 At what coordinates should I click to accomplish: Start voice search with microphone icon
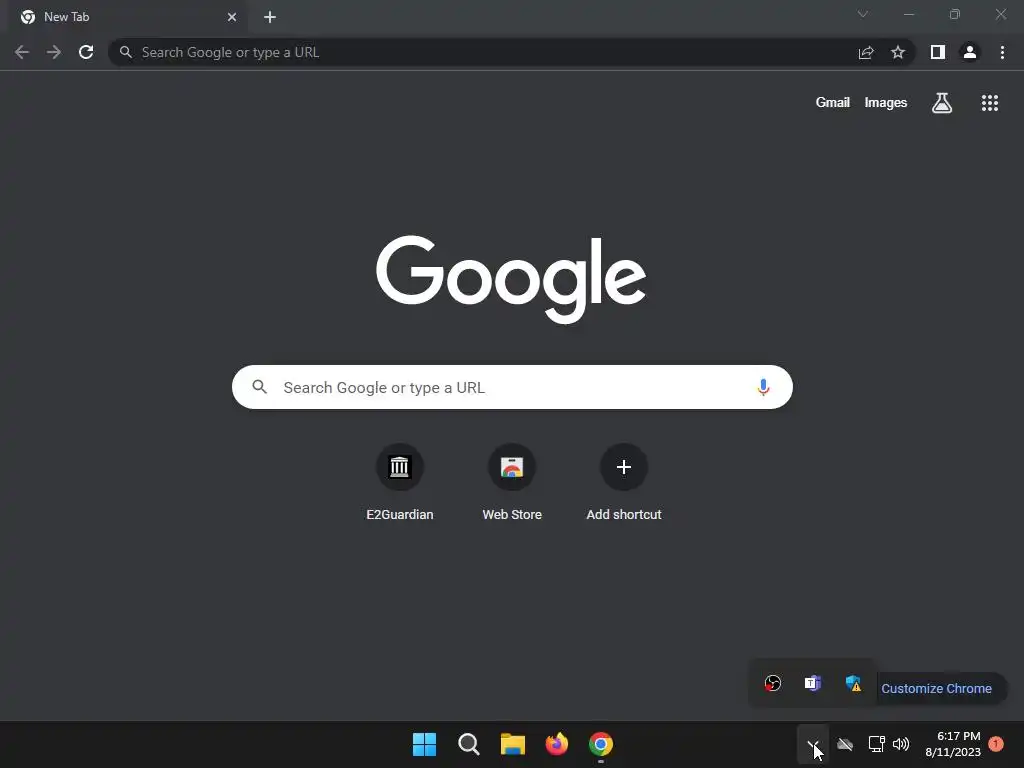pyautogui.click(x=763, y=387)
